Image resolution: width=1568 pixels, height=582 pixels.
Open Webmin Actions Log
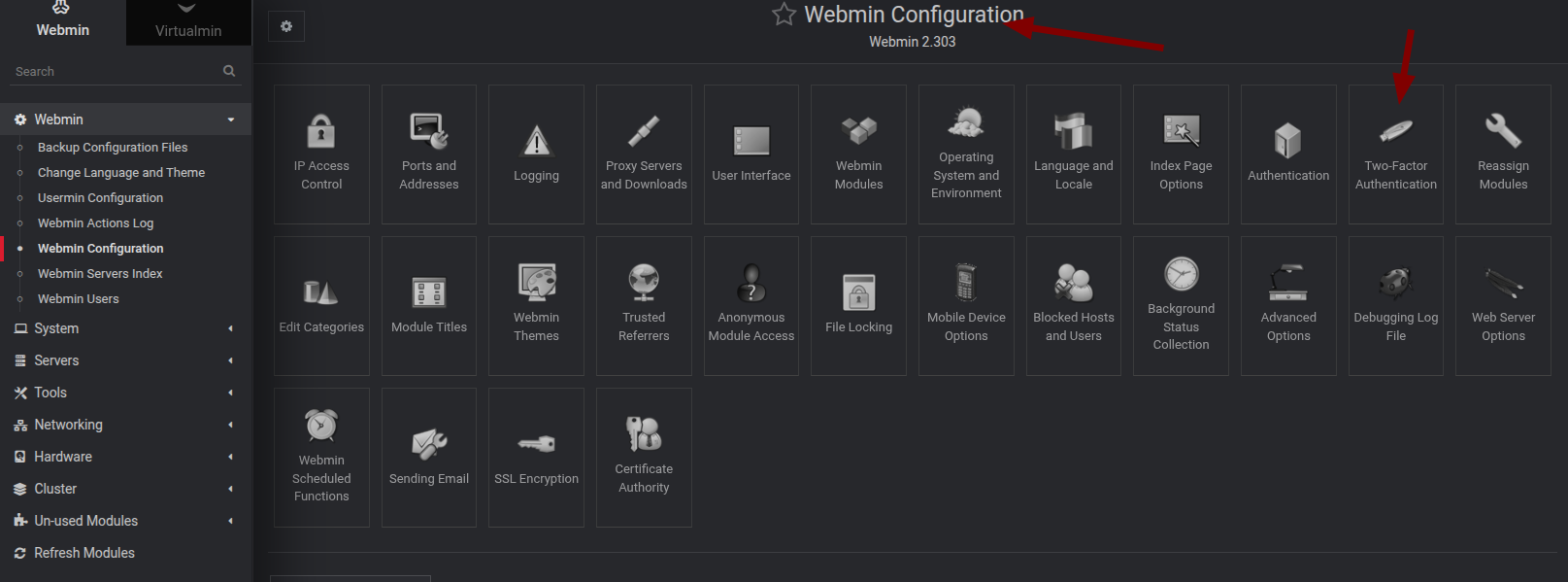(x=95, y=223)
